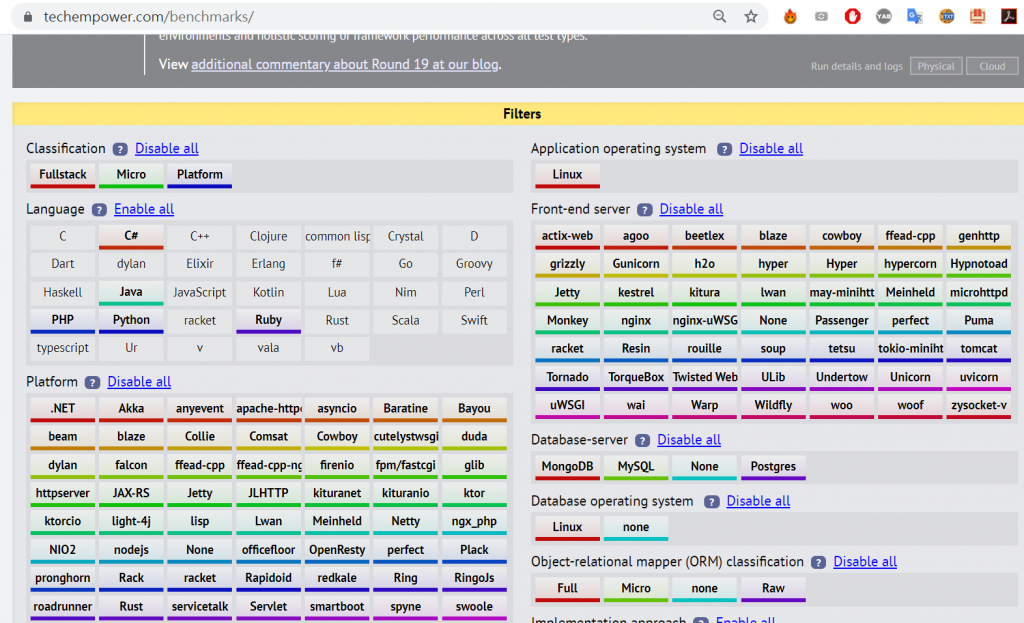Toggle the Java language filter
The width and height of the screenshot is (1024, 623).
tap(131, 293)
